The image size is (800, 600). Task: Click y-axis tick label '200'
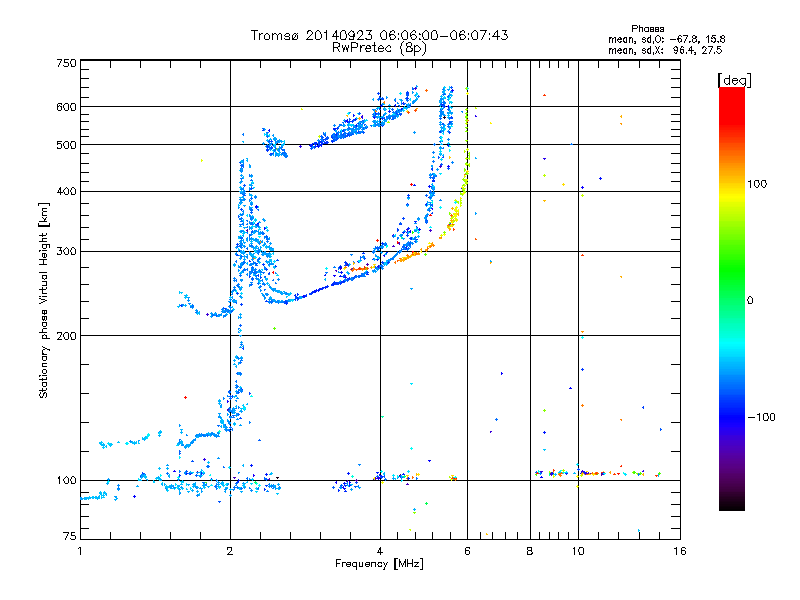pyautogui.click(x=66, y=336)
